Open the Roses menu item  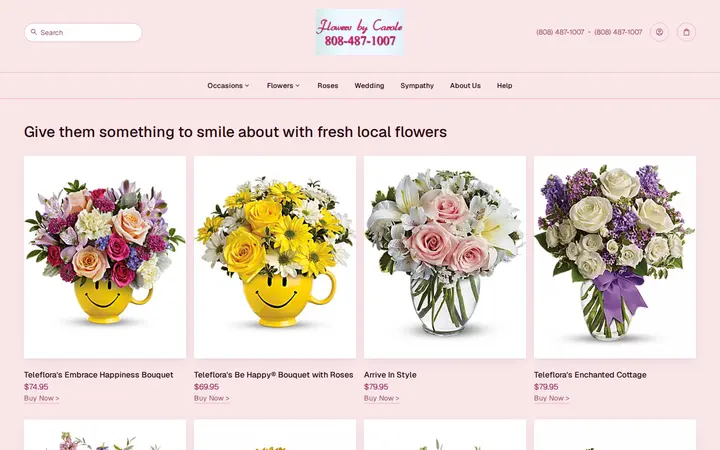[327, 85]
